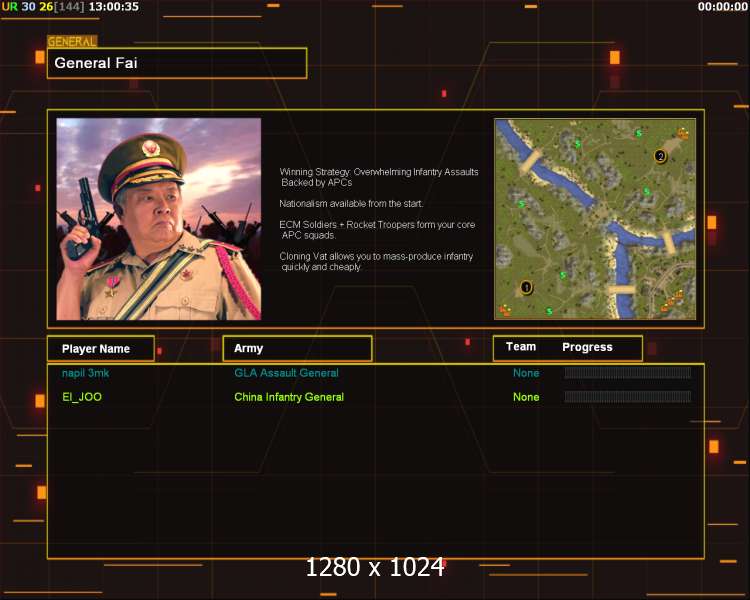The height and width of the screenshot is (600, 750).
Task: Click the Team column header
Action: tap(521, 347)
